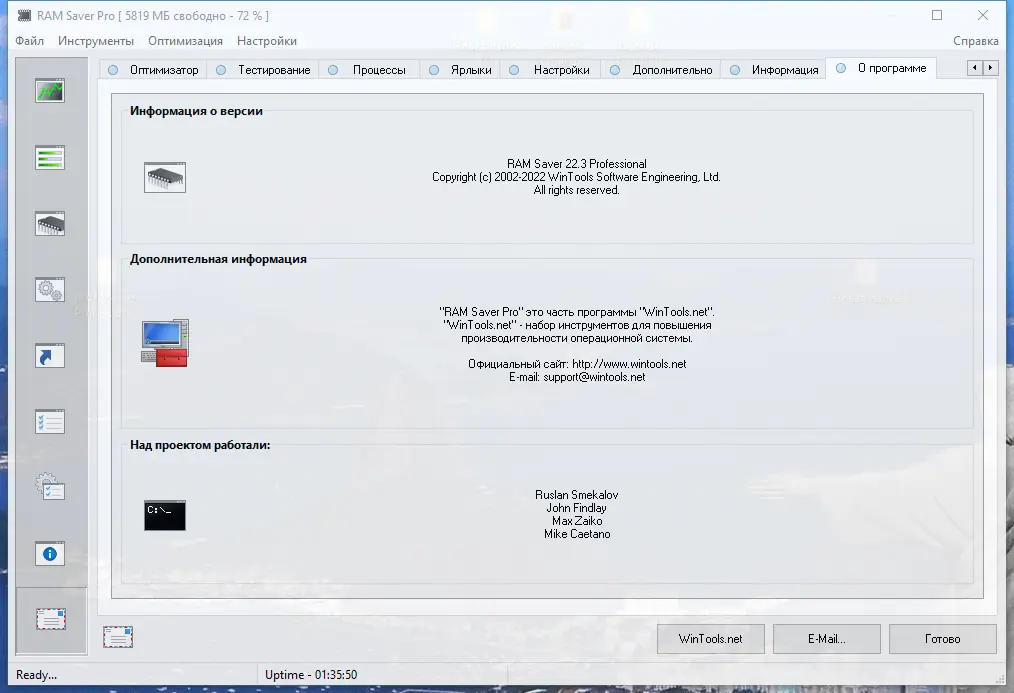Open the Инструменты menu
Screen dimensions: 1014x693
[96, 41]
